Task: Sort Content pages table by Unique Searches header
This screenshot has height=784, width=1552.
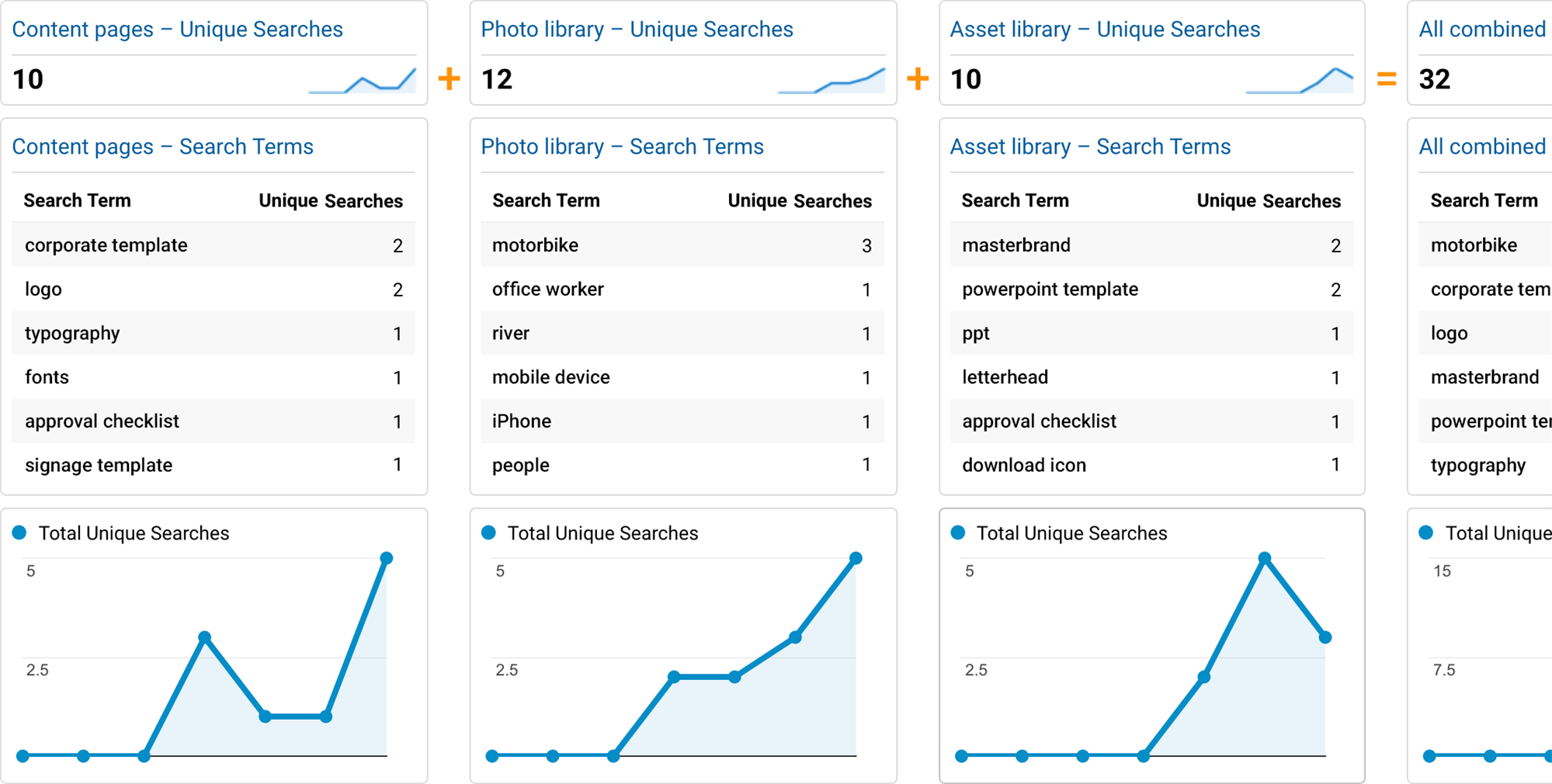Action: [x=330, y=201]
